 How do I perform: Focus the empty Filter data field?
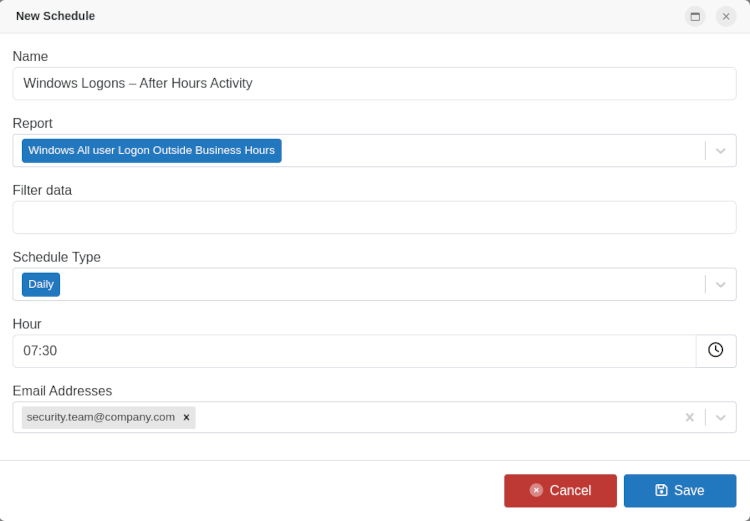click(x=374, y=218)
